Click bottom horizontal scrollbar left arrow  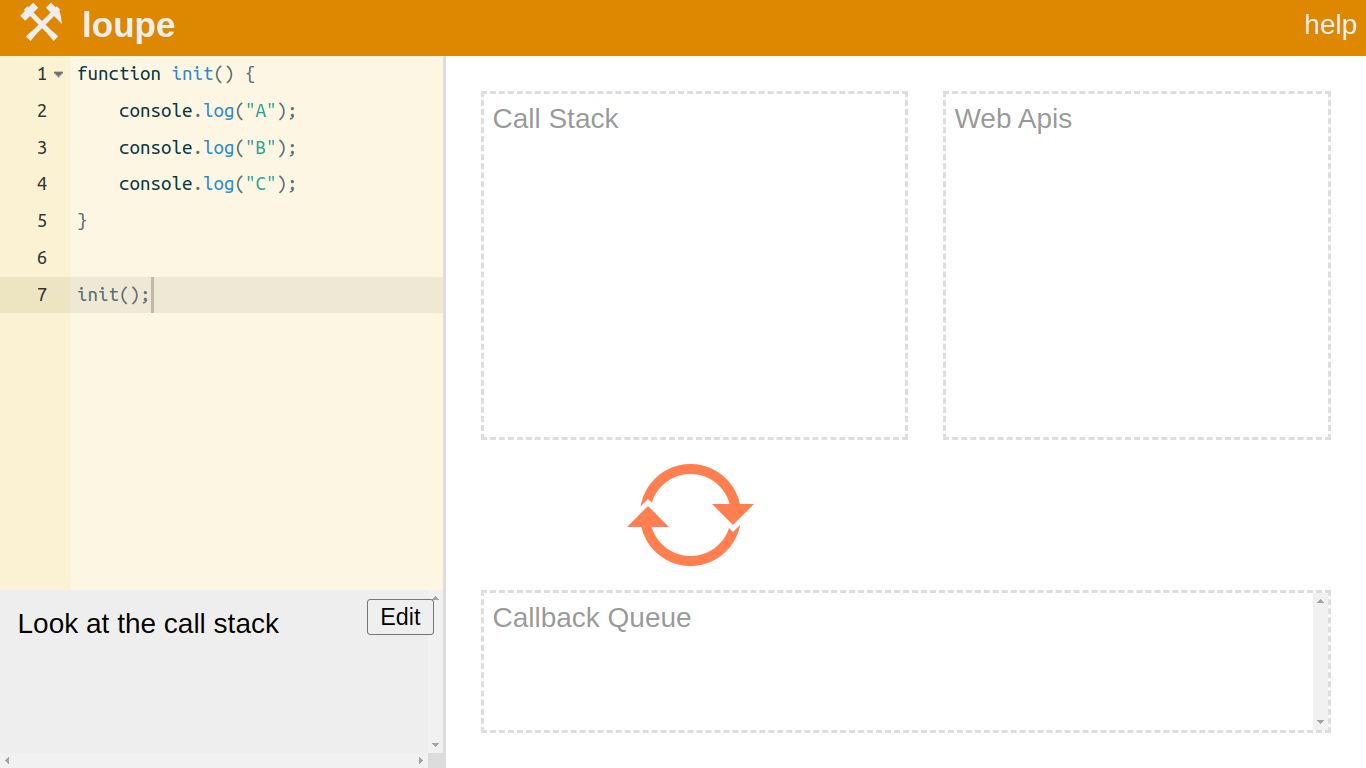[7, 761]
